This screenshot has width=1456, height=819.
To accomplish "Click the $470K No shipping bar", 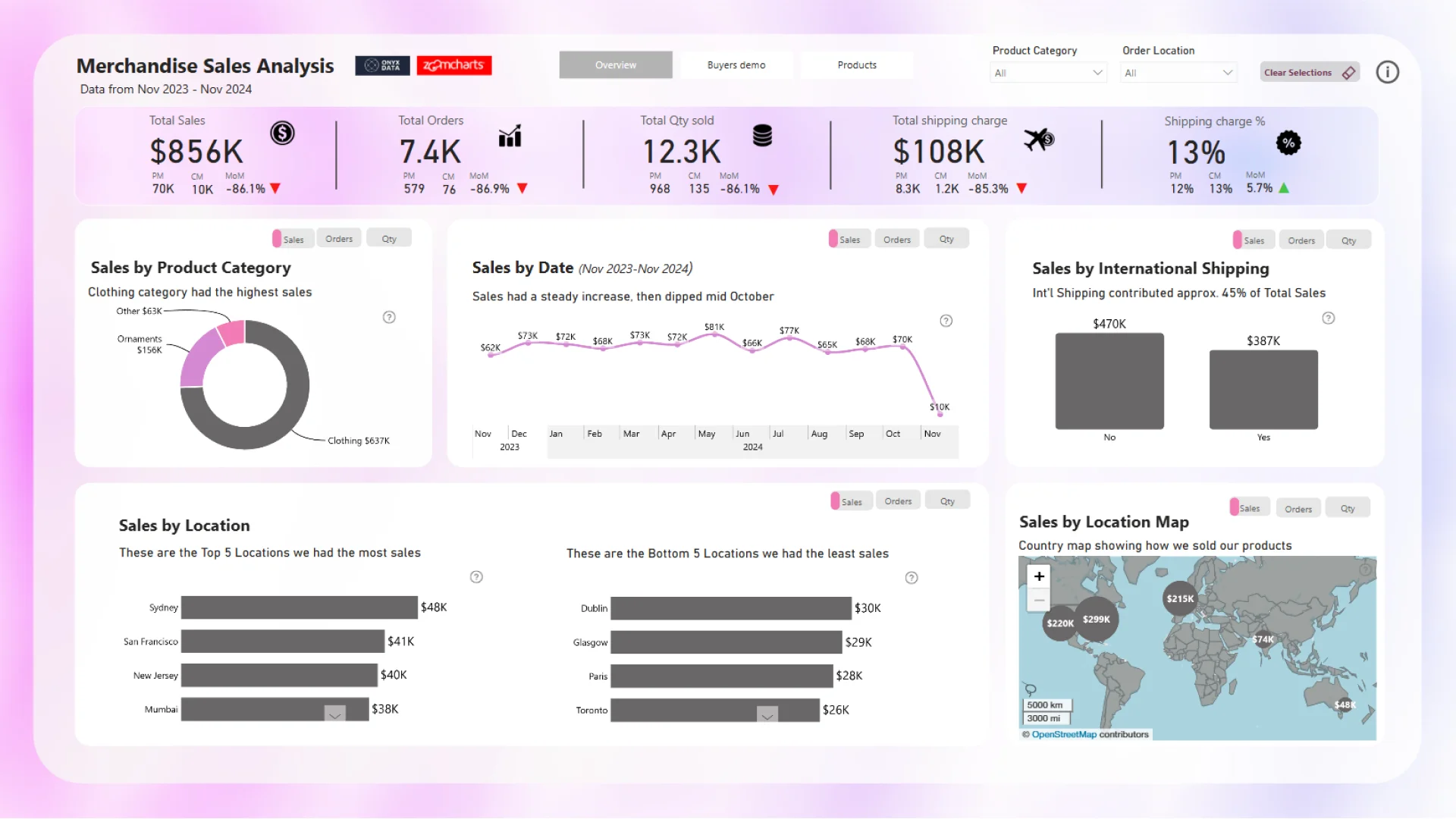I will [x=1109, y=381].
